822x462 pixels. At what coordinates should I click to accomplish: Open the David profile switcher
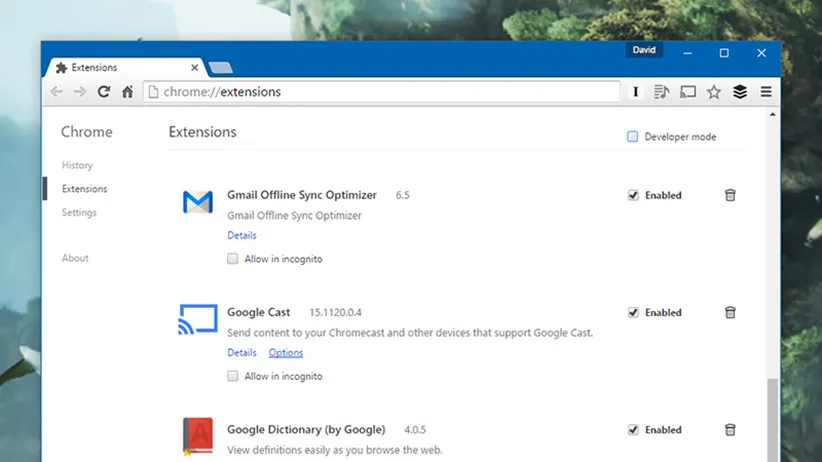(644, 49)
